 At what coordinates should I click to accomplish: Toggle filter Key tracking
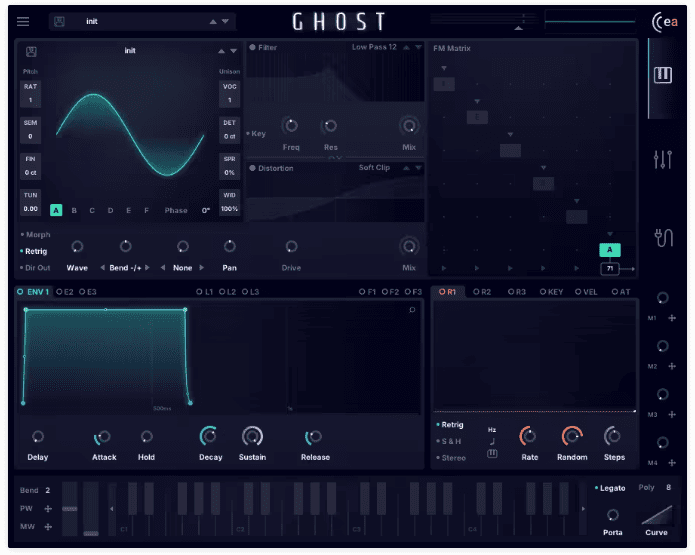(256, 133)
